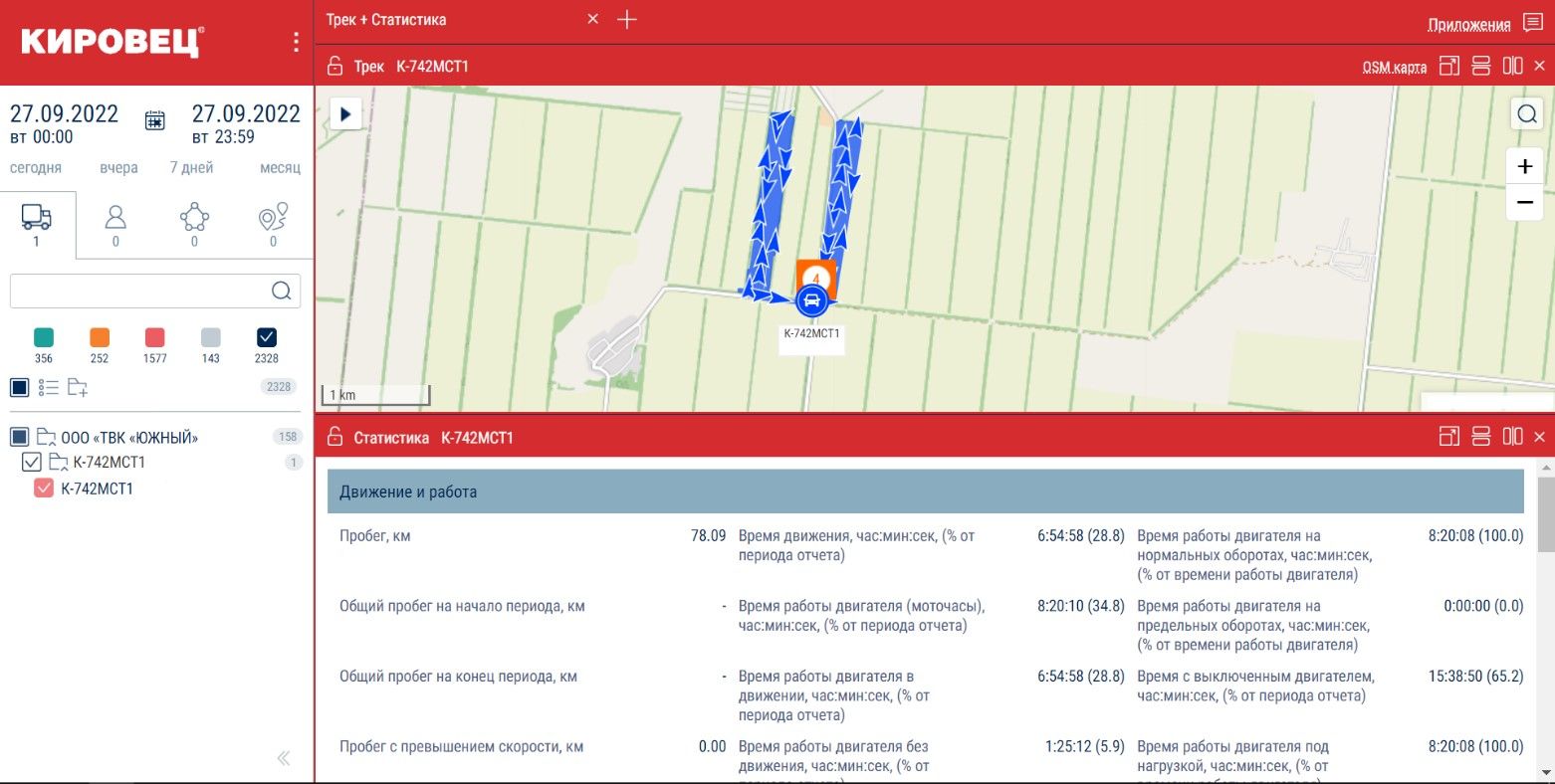Zoom out on the map
The image size is (1555, 784).
click(1524, 202)
